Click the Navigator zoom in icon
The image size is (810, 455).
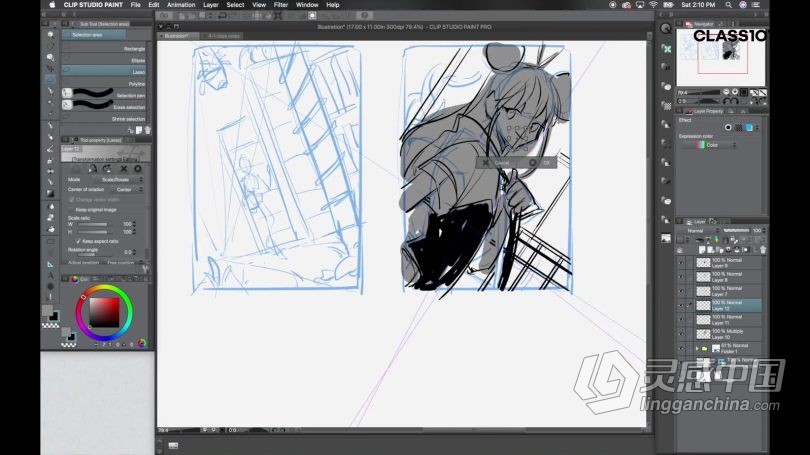735,92
